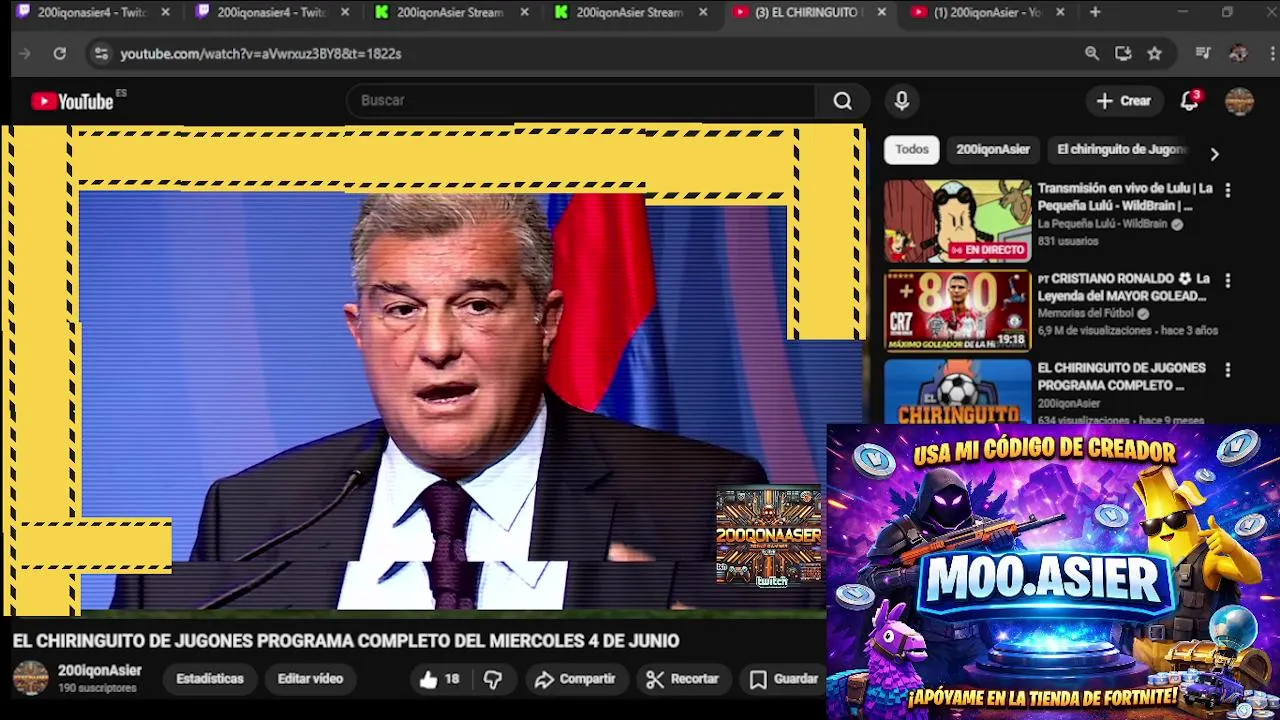Open 200iqonAsier channel name link
This screenshot has width=1280, height=720.
[99, 671]
